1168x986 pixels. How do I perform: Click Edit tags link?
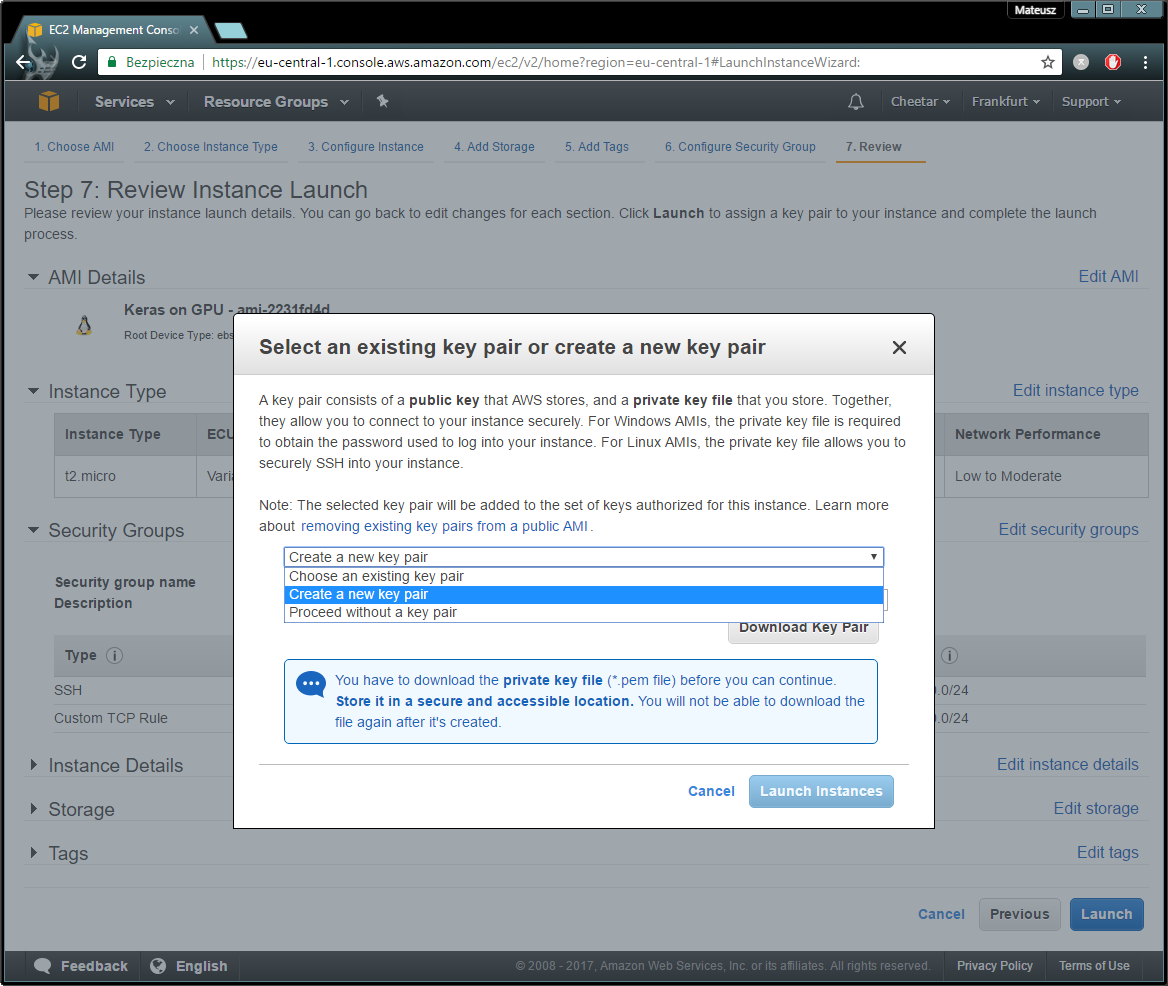(1108, 852)
